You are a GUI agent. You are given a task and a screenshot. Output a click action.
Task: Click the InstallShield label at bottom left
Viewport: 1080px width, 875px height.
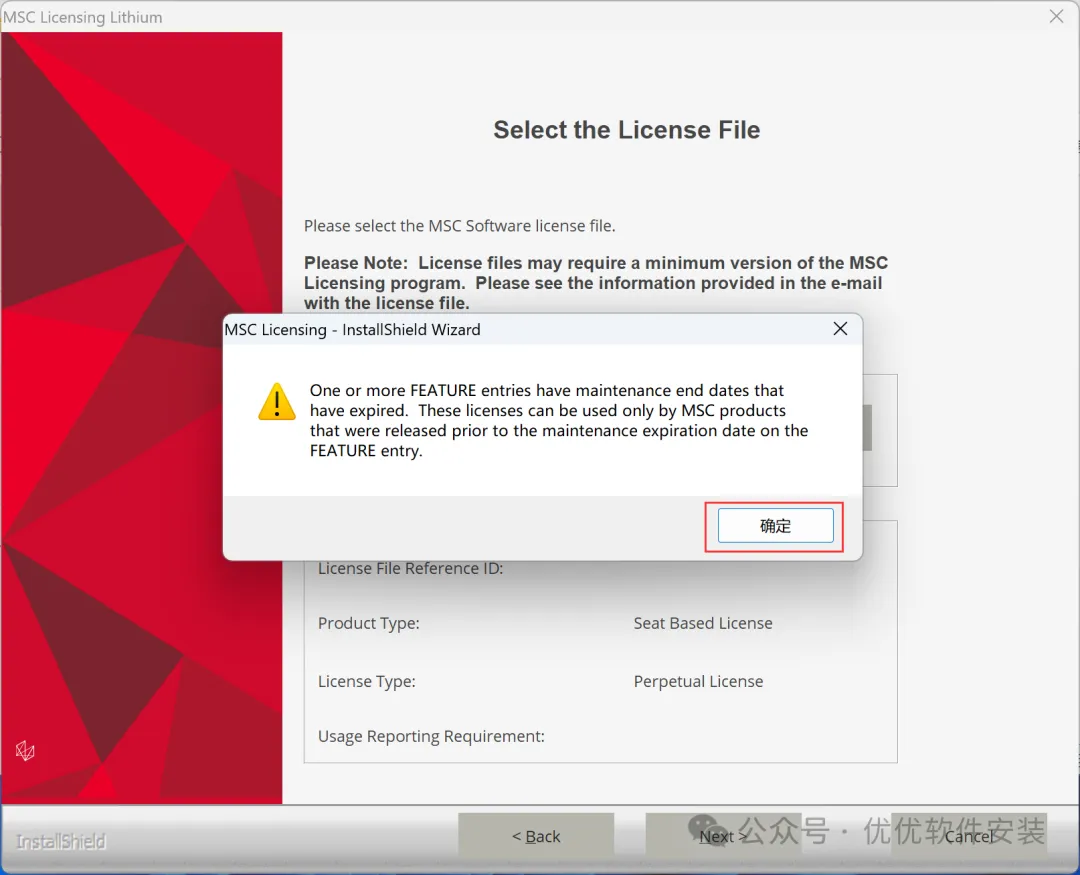[61, 841]
